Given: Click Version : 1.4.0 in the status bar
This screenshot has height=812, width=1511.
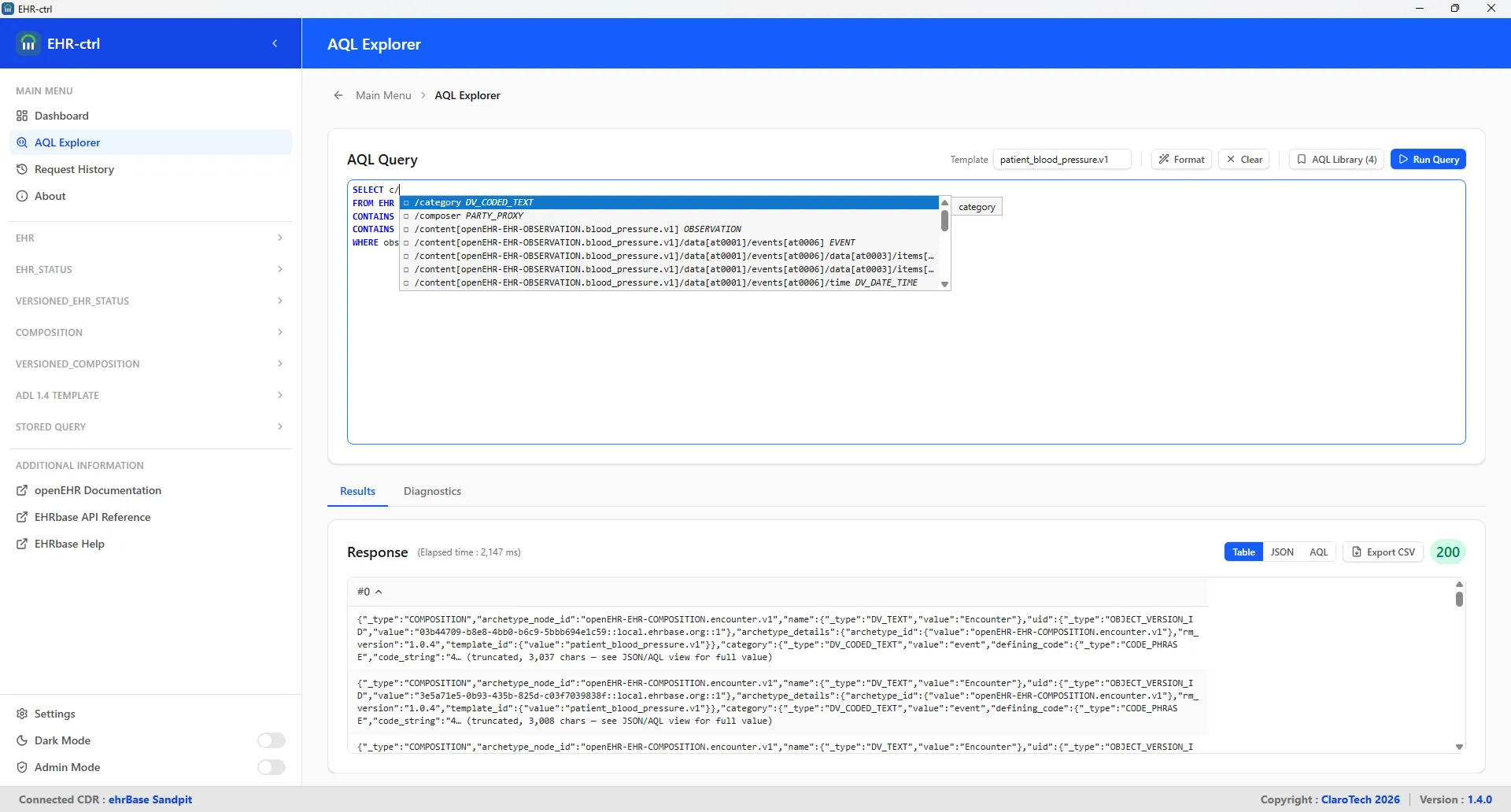Looking at the screenshot, I should tap(1456, 799).
